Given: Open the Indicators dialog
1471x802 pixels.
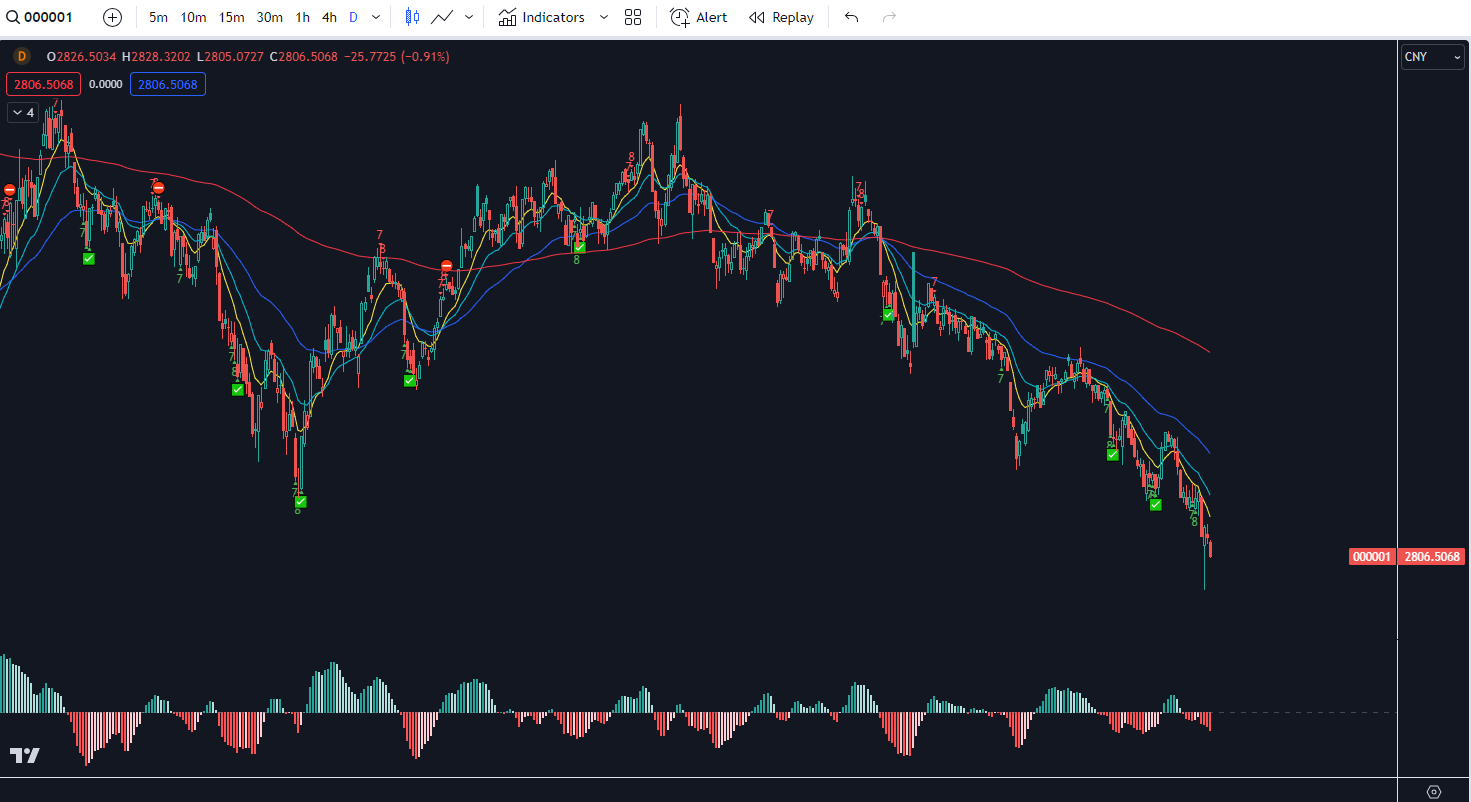Looking at the screenshot, I should (541, 17).
